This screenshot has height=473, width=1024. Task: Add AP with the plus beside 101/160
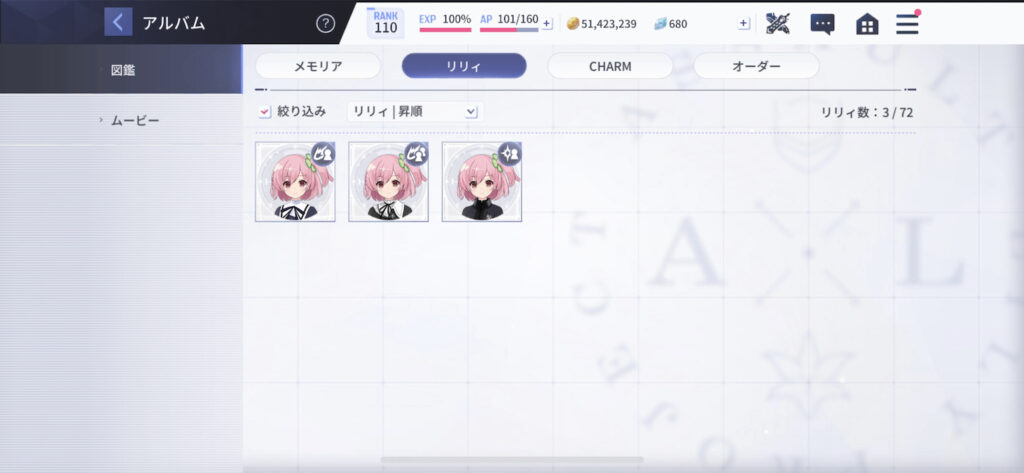coord(547,24)
